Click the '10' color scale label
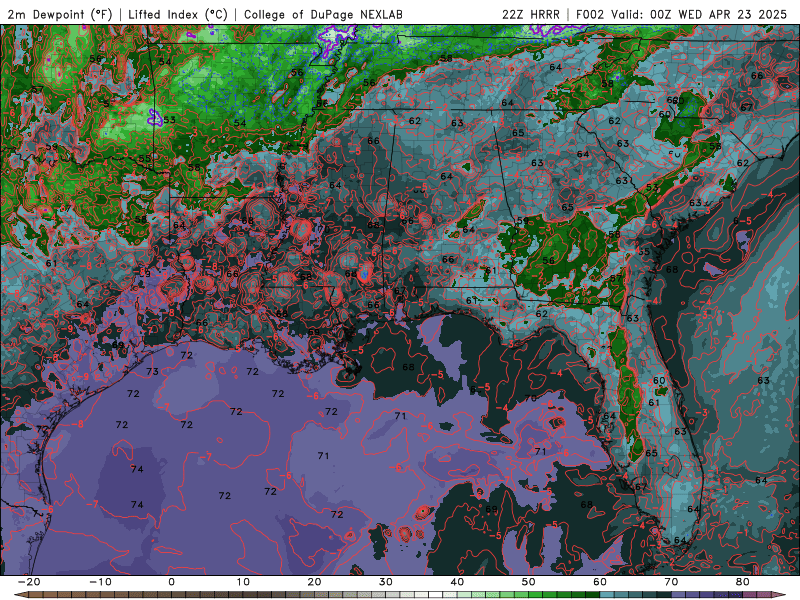Viewport: 800px width, 600px height. click(243, 582)
